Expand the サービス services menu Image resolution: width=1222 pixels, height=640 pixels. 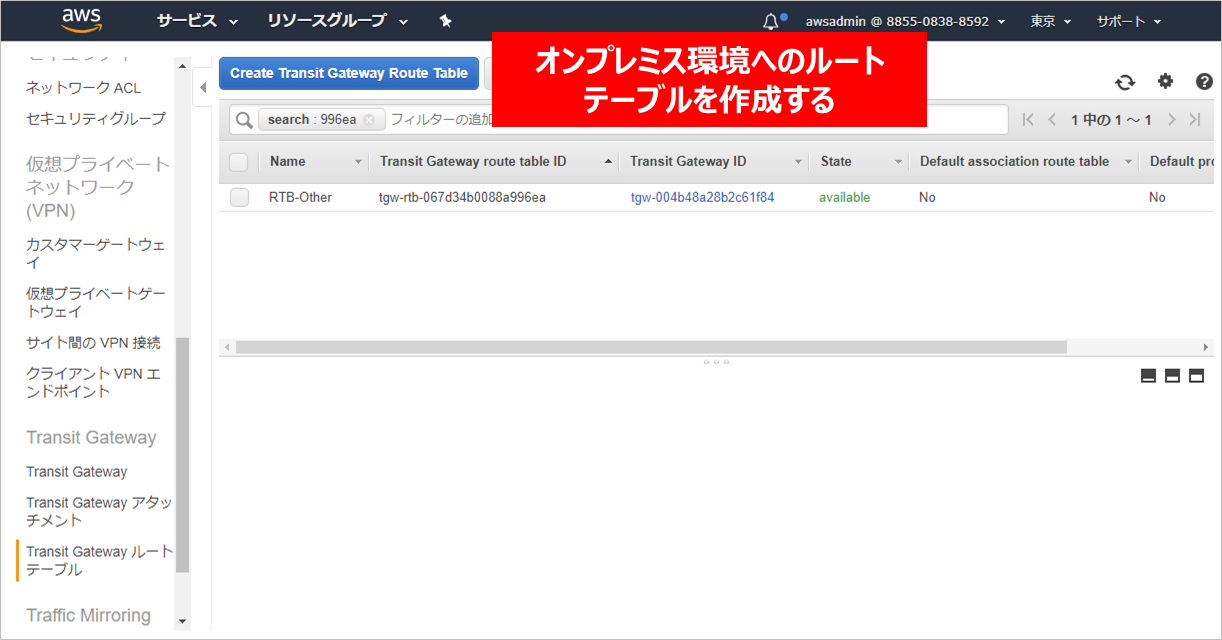click(196, 21)
